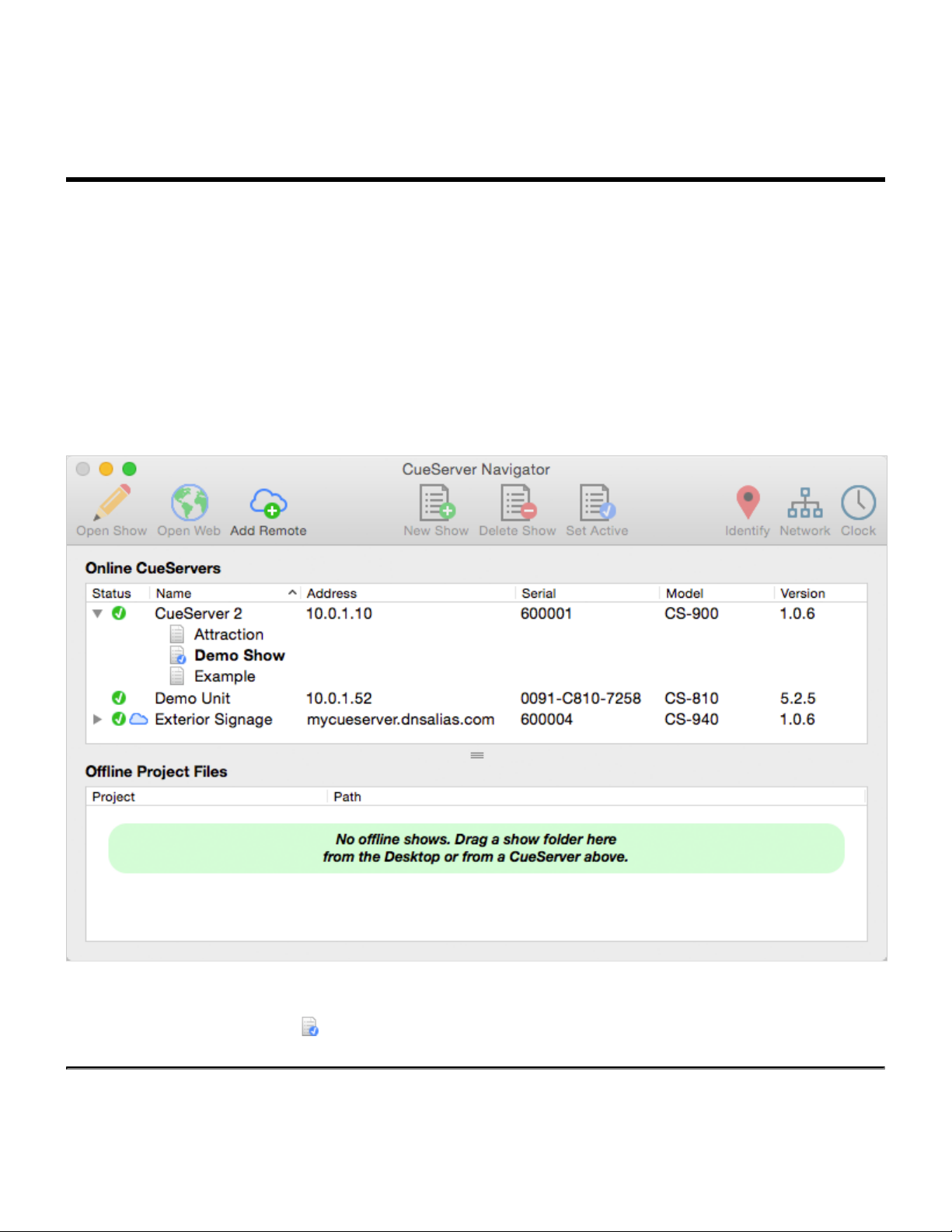Click the Demo Show active document icon
This screenshot has width=952, height=1232.
pyautogui.click(x=178, y=655)
